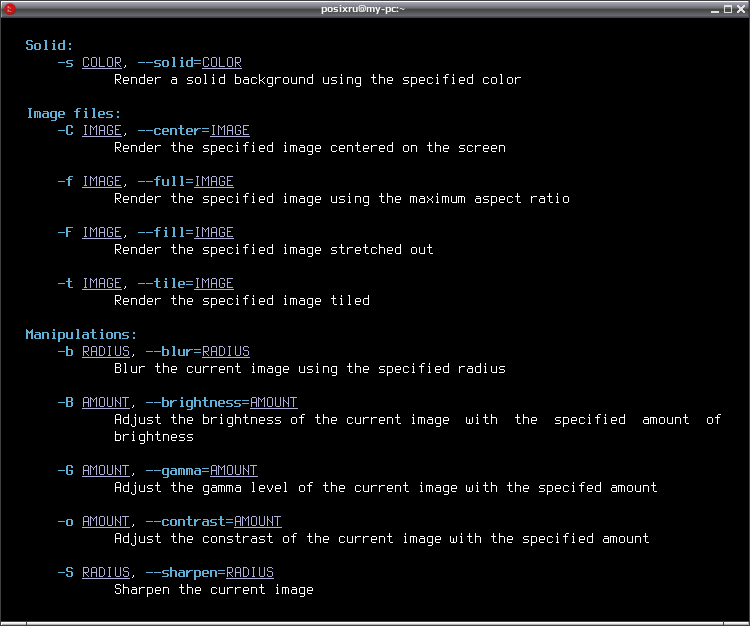750x626 pixels.
Task: Click the '-f' lowercase option flag
Action: (x=66, y=182)
